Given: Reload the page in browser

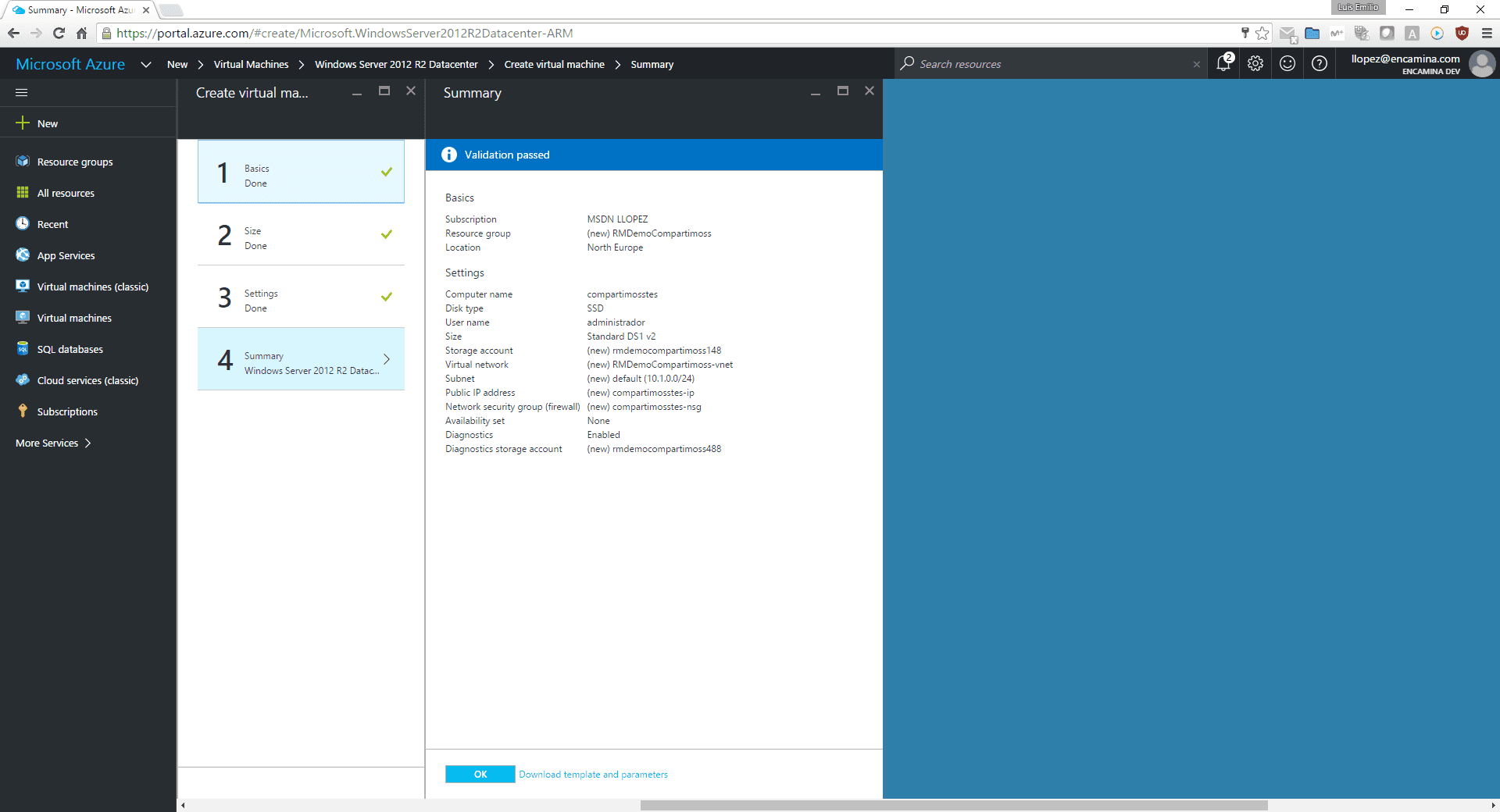Looking at the screenshot, I should (x=59, y=34).
